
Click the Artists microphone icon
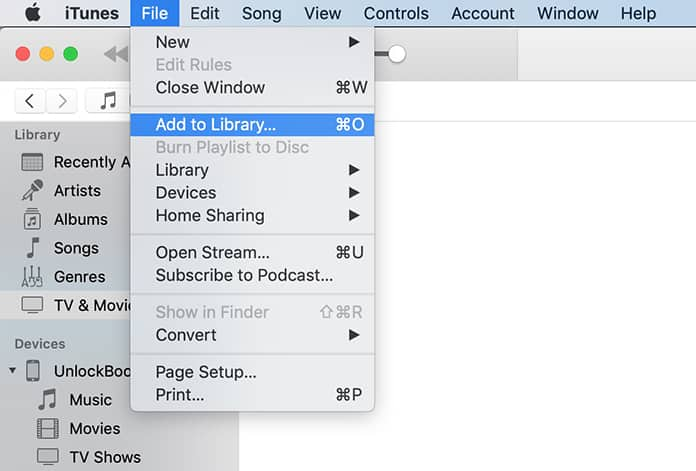point(33,190)
